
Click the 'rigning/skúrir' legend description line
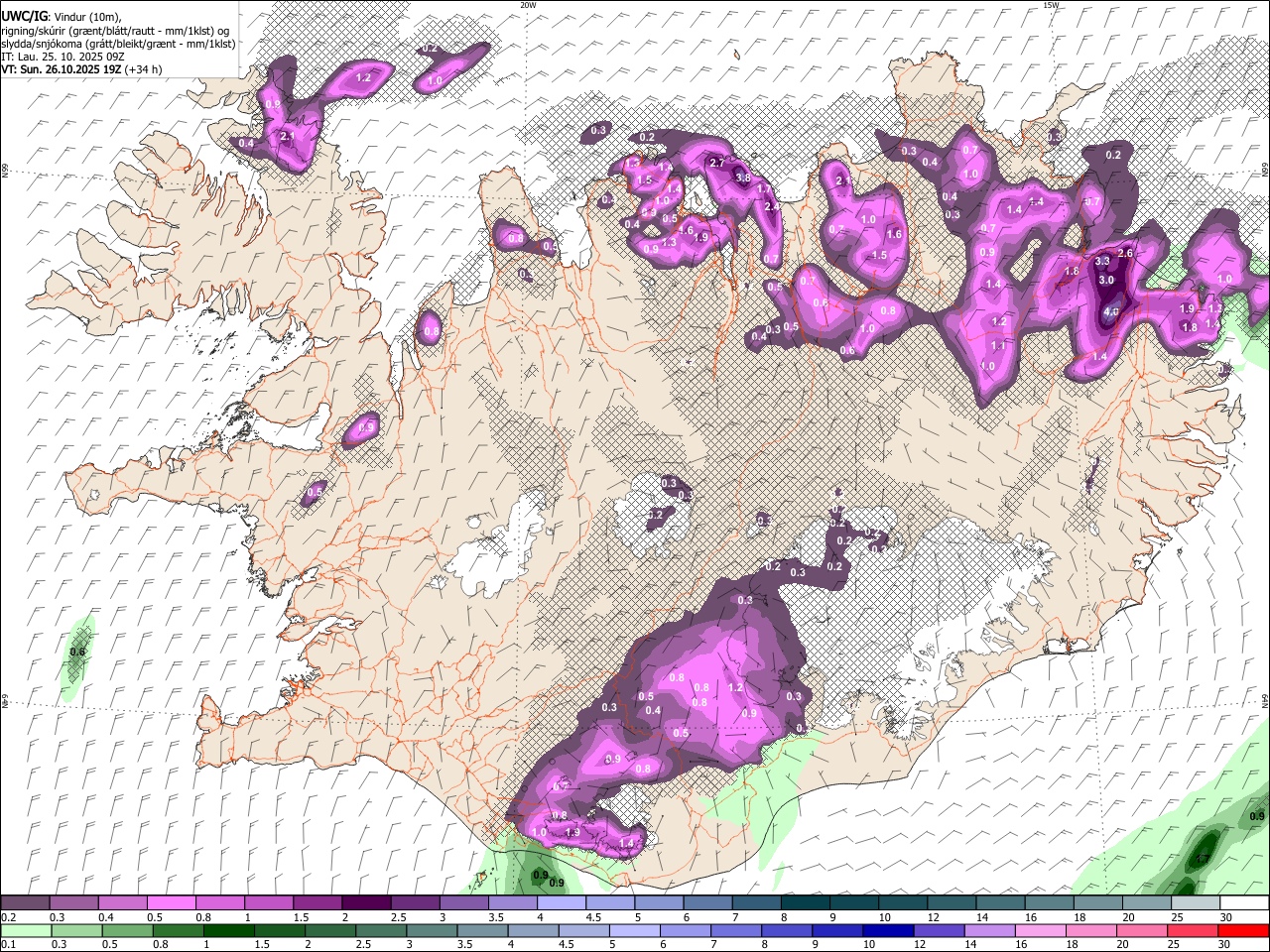tap(115, 31)
